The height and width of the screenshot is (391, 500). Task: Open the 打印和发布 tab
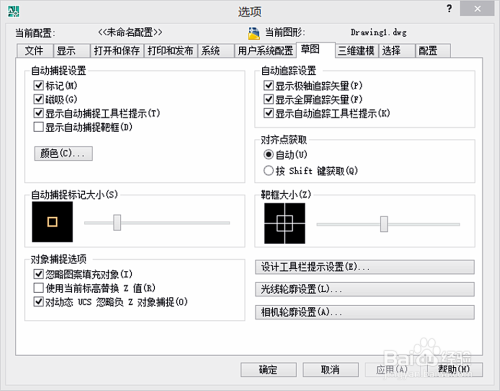click(x=171, y=51)
